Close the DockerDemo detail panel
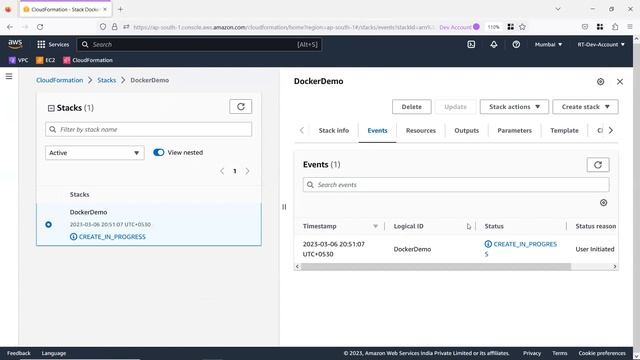 [620, 82]
